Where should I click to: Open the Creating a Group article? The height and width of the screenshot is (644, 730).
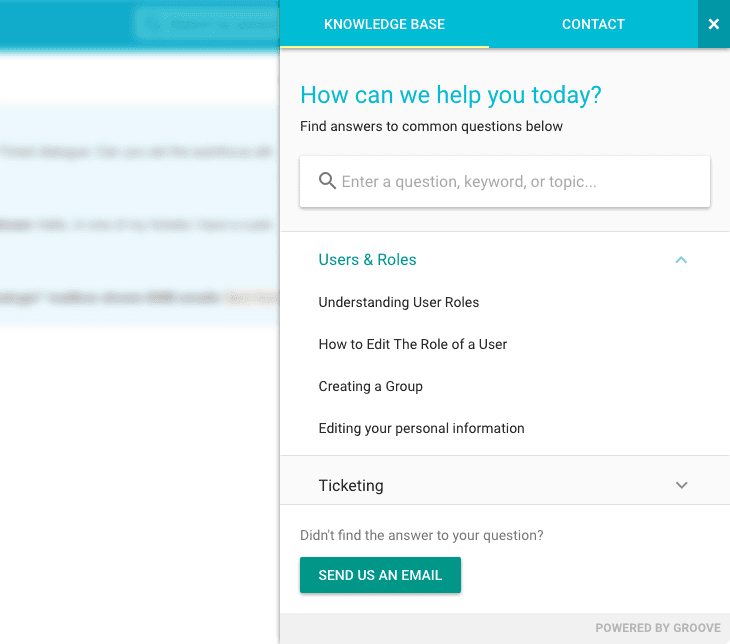click(371, 386)
